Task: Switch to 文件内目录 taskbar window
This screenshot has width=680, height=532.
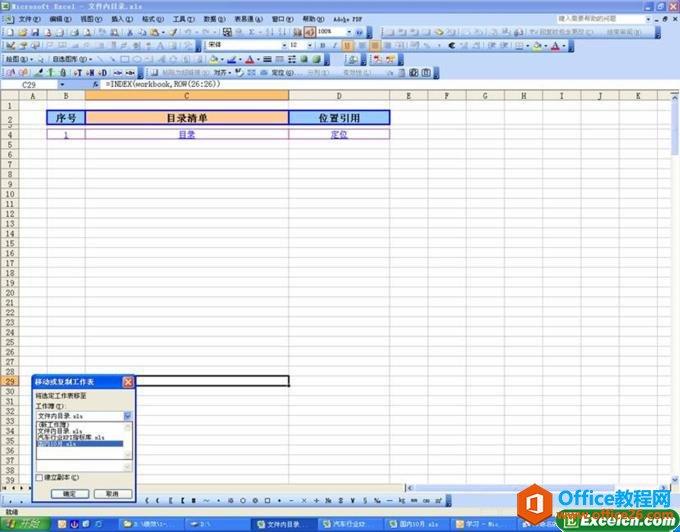Action: (283, 524)
